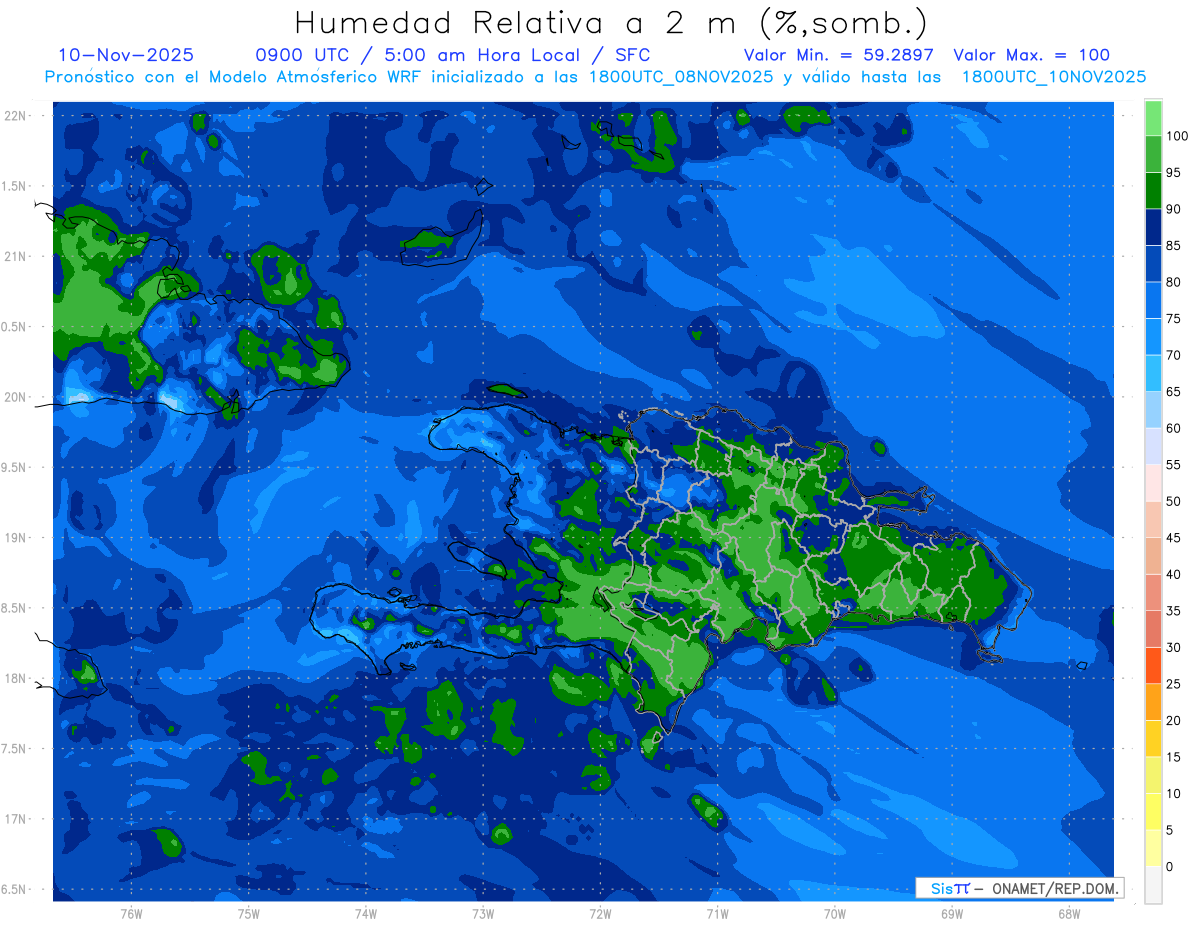Click the "69W" longitude label

click(x=952, y=913)
